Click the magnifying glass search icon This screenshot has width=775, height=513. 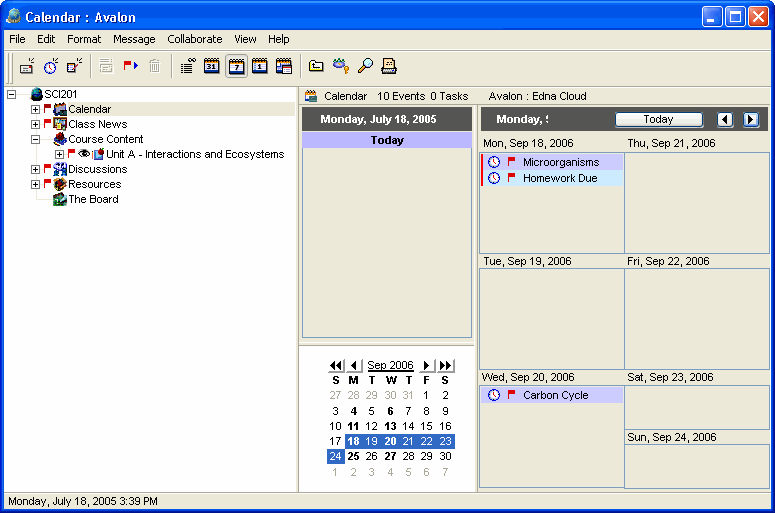pos(365,66)
